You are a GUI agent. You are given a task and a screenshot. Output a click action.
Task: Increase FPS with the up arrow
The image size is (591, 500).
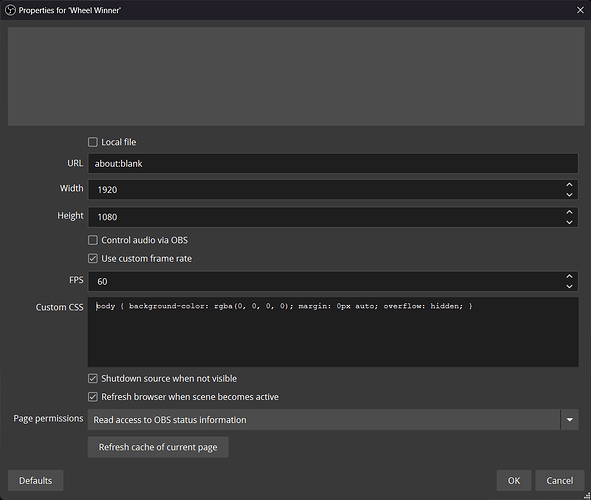[x=569, y=277]
